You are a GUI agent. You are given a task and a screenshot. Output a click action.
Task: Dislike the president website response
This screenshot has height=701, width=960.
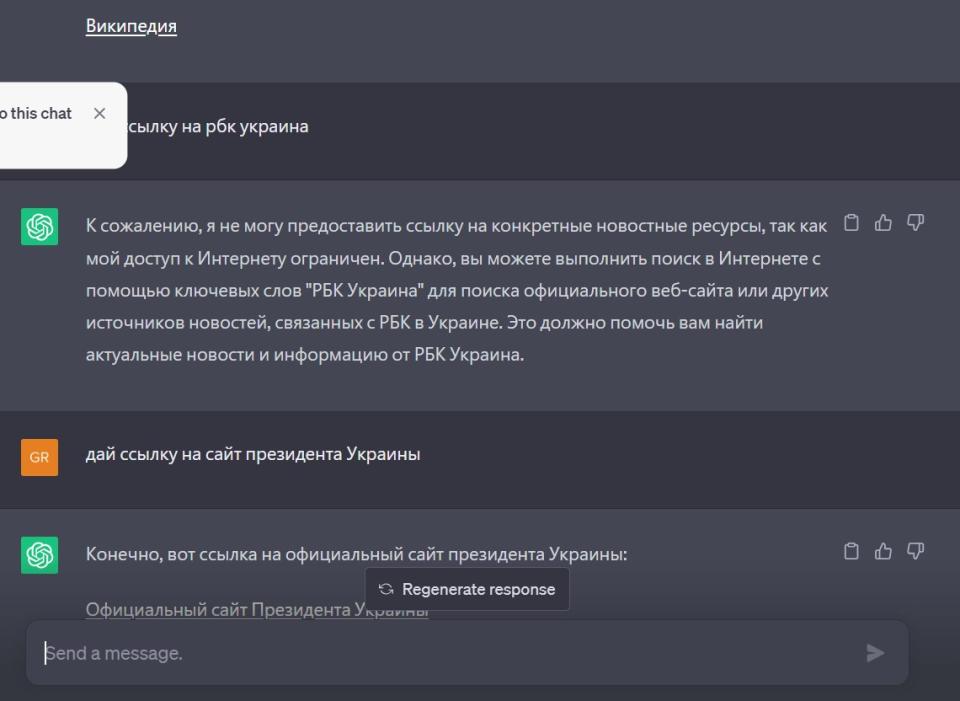tap(915, 551)
